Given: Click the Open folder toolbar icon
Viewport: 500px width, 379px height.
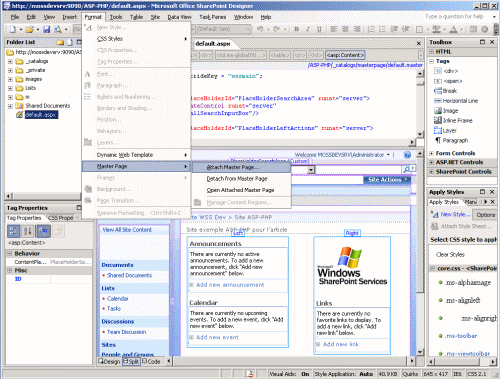Looking at the screenshot, I should [x=30, y=29].
